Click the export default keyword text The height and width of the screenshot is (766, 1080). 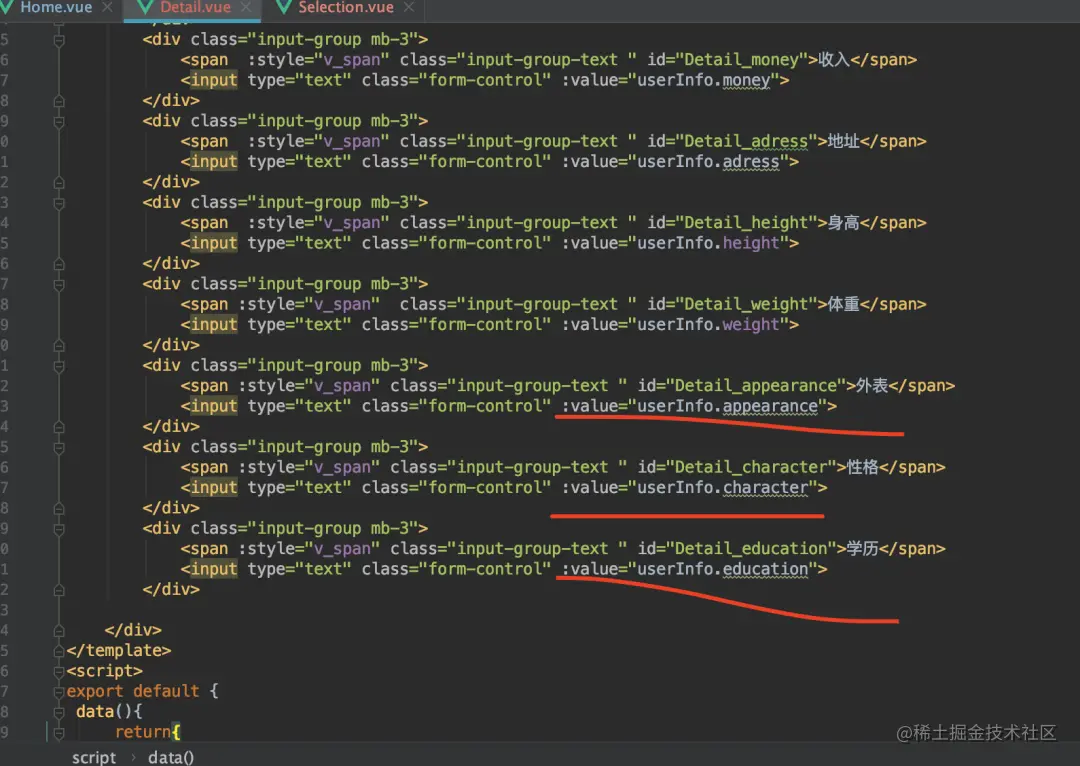click(133, 691)
